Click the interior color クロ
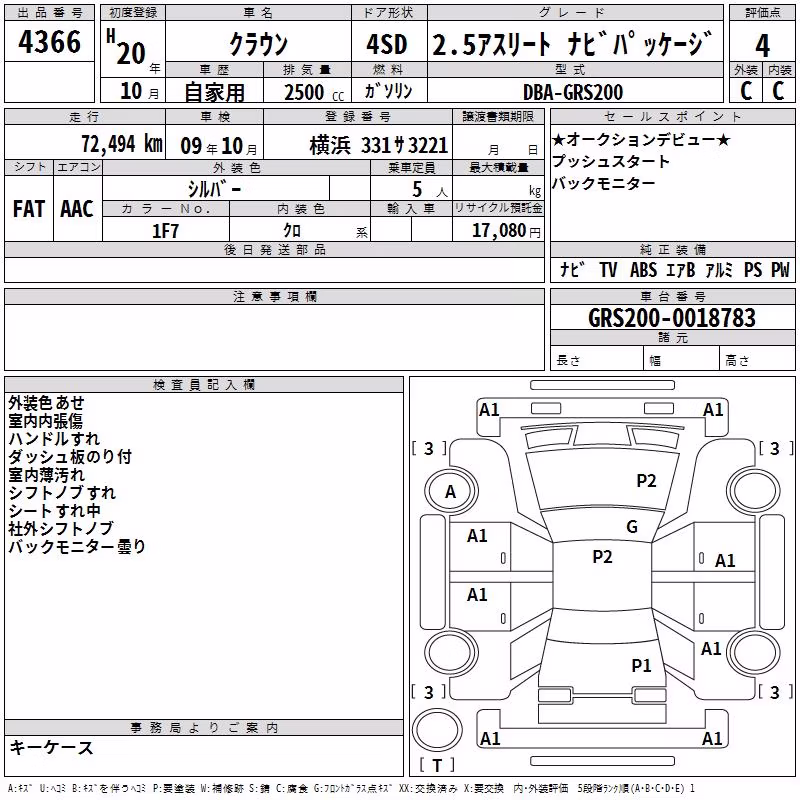This screenshot has width=800, height=800. tap(292, 231)
